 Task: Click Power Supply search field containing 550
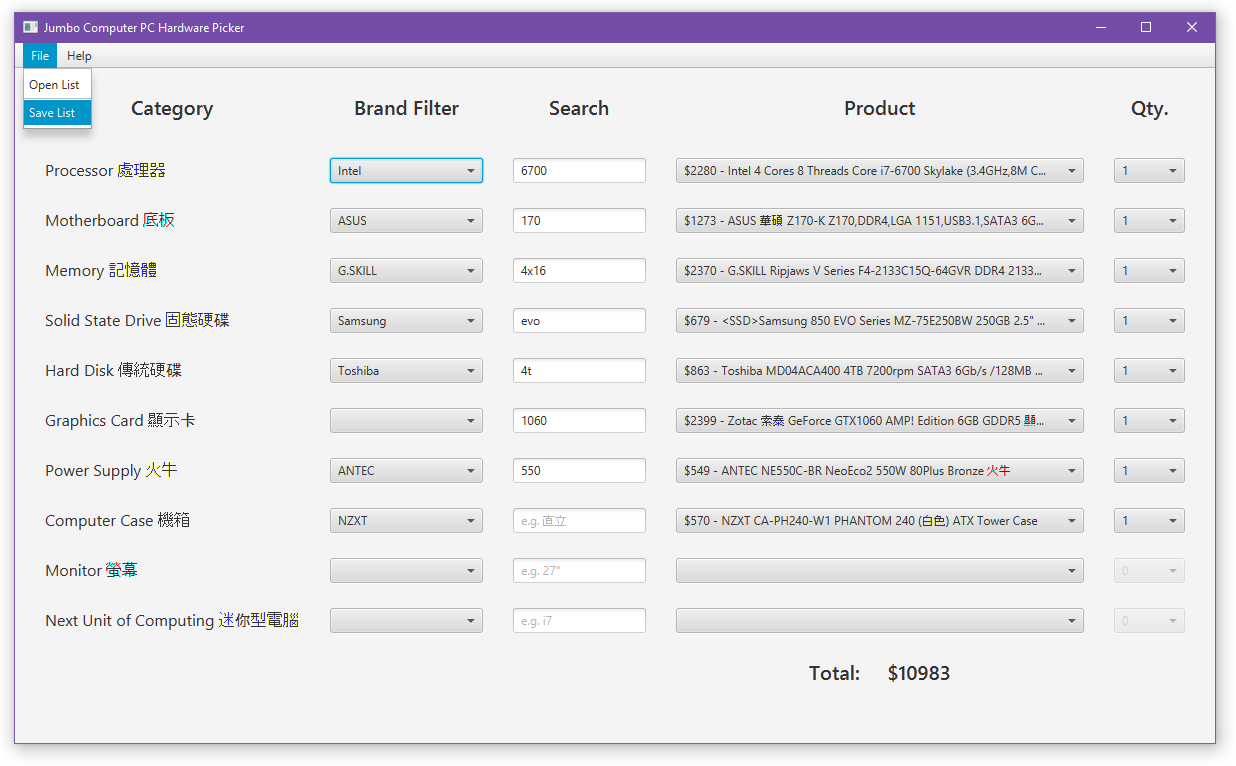pyautogui.click(x=579, y=471)
